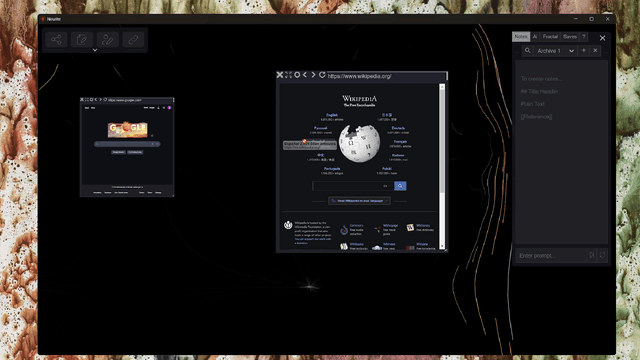Viewport: 640px width, 360px height.
Task: Go back in the Wikipedia node browser
Action: tap(305, 75)
